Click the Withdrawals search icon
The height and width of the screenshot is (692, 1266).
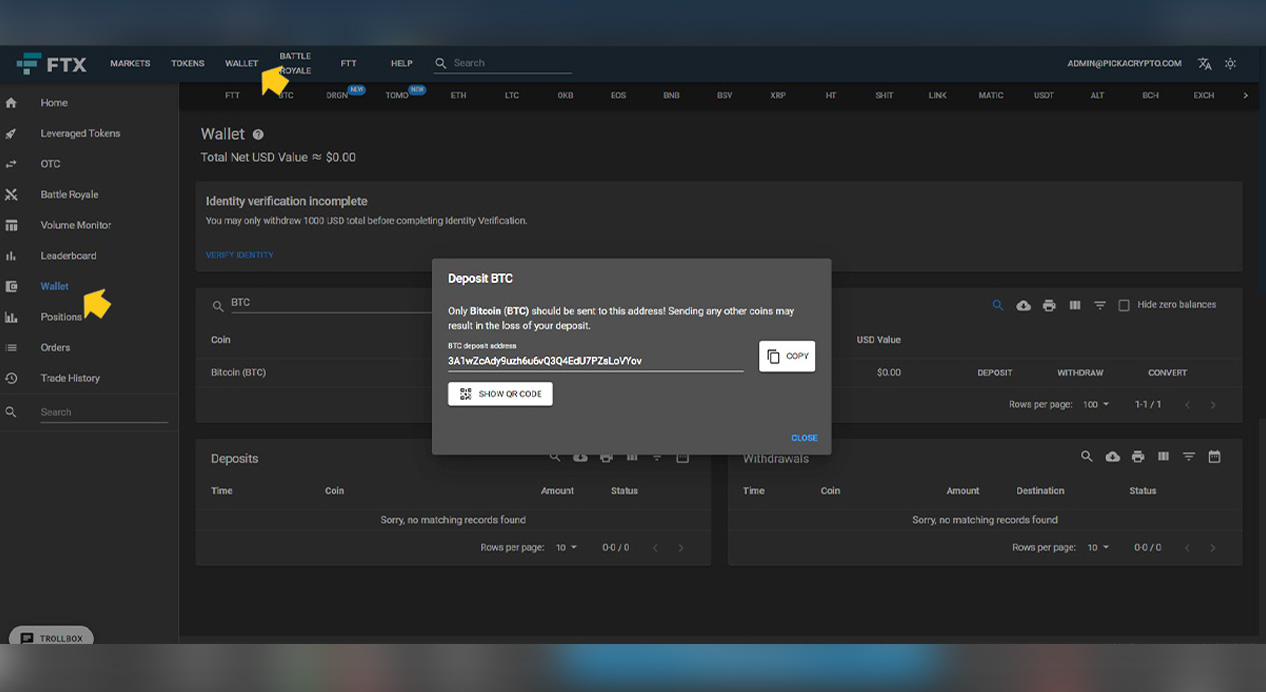coord(1087,457)
